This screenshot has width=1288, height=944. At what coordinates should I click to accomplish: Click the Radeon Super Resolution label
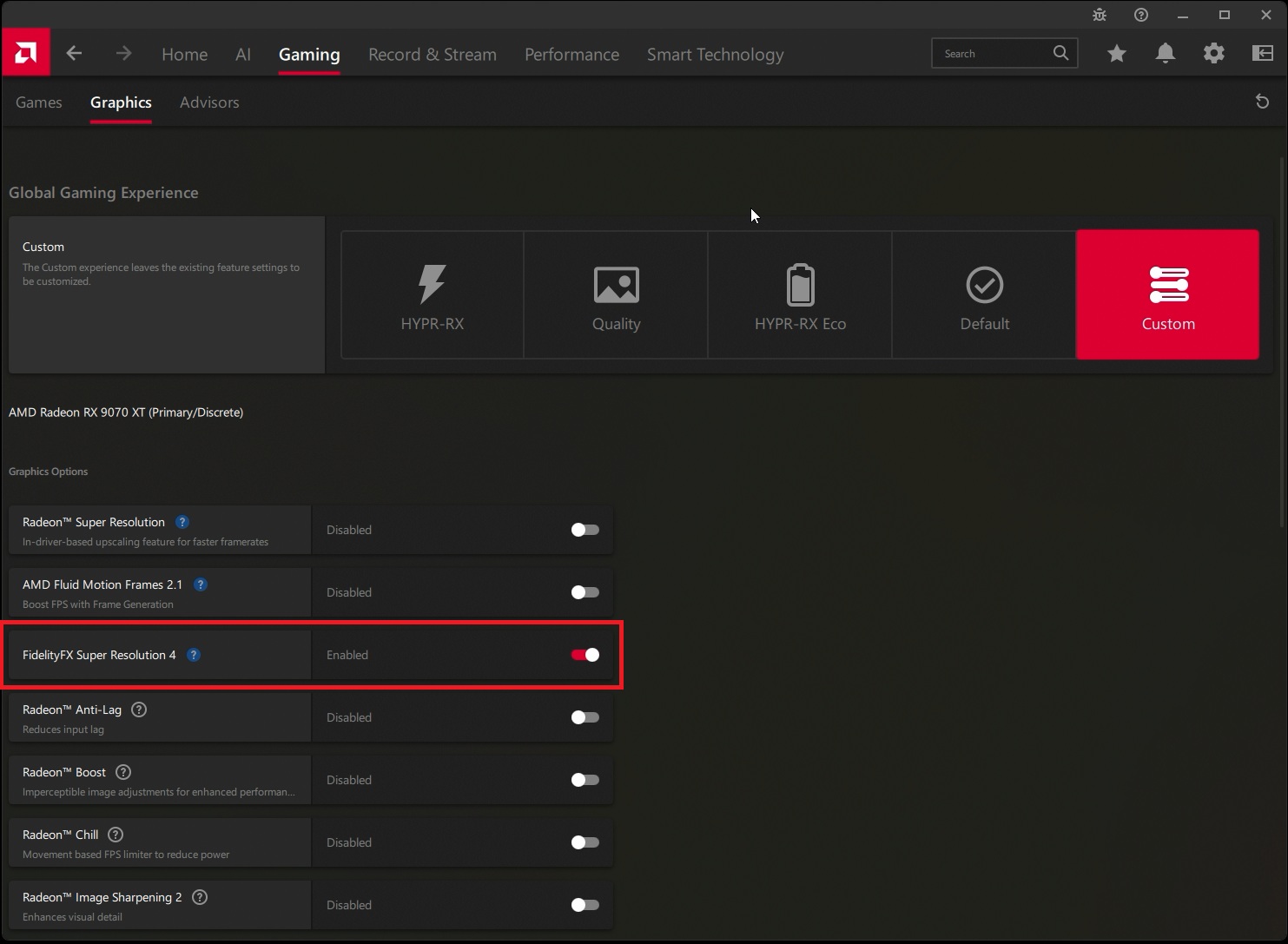pos(94,522)
